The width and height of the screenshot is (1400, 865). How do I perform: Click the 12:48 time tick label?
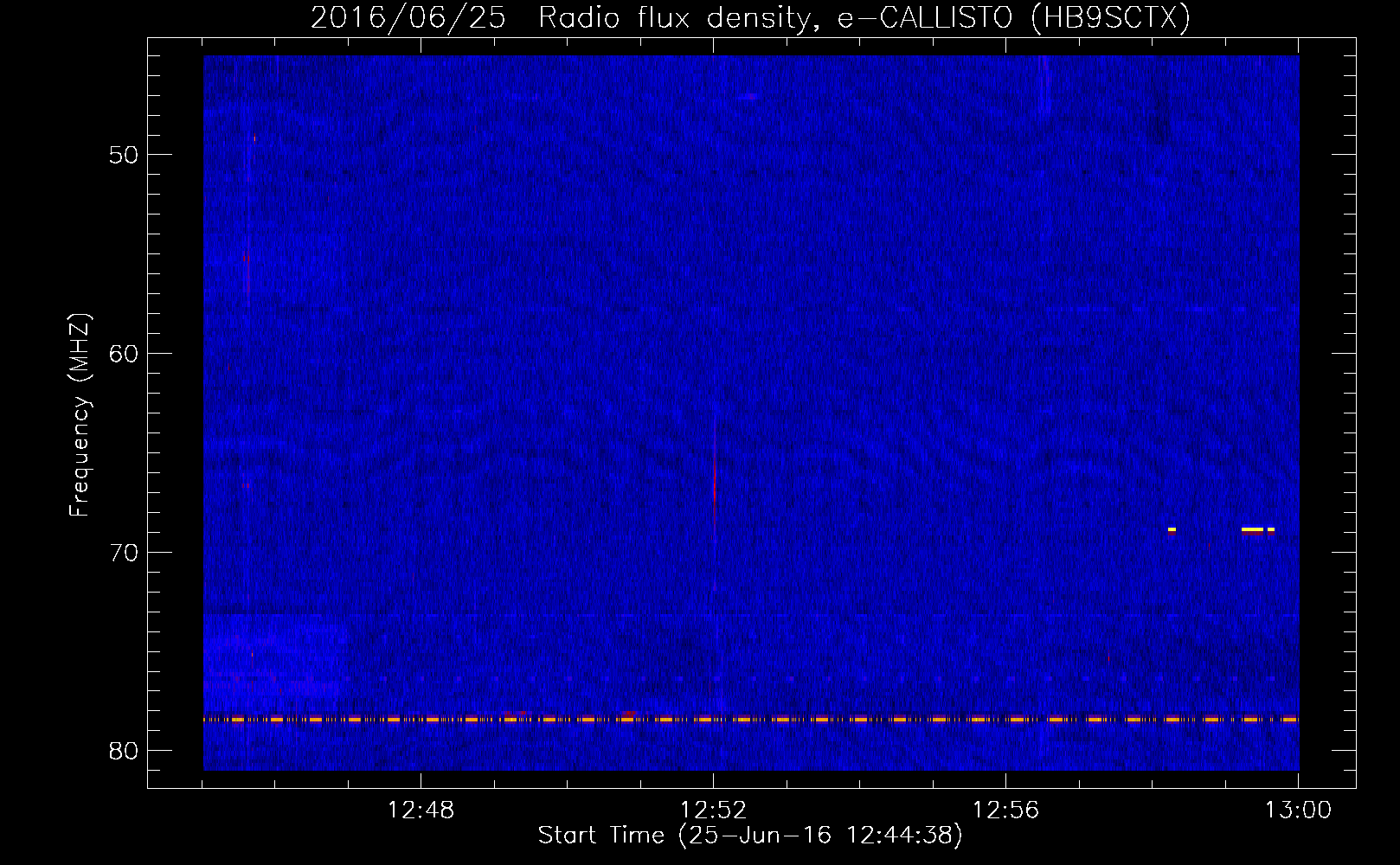click(x=421, y=811)
